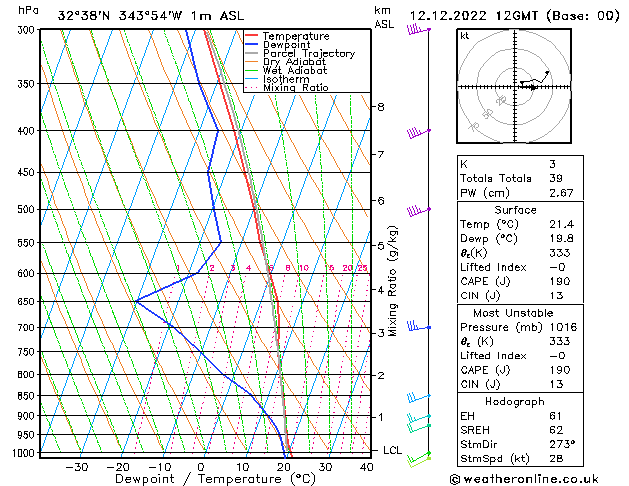This screenshot has width=629, height=486.
Task: Click the Surface Temp value 21.4
Action: click(x=562, y=224)
